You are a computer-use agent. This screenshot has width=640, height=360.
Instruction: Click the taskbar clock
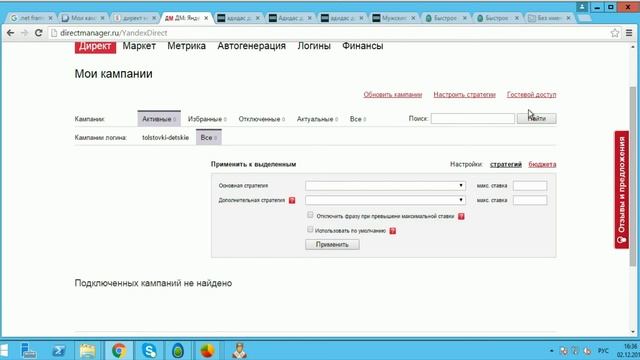point(630,351)
